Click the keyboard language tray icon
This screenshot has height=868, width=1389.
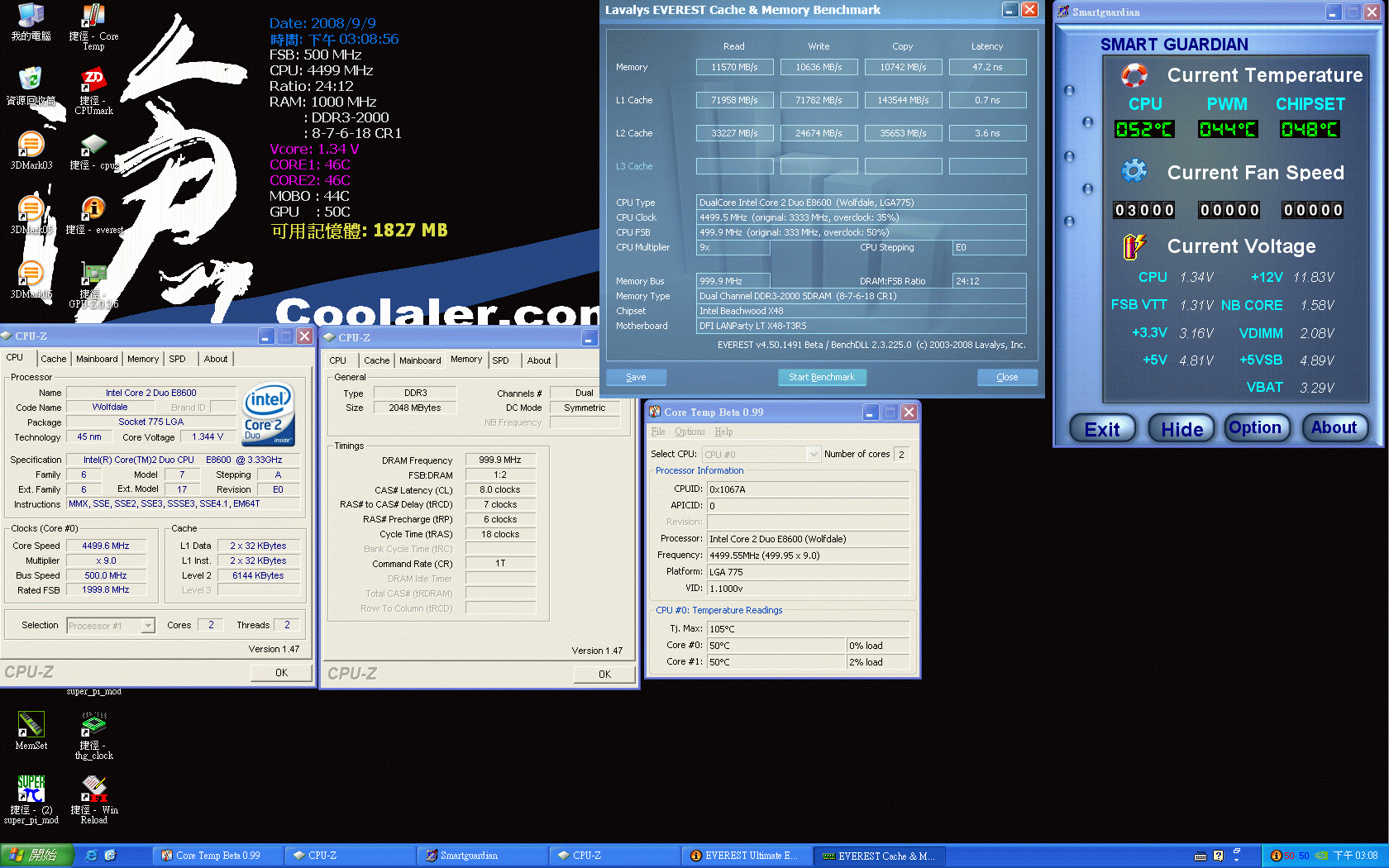pos(1200,856)
